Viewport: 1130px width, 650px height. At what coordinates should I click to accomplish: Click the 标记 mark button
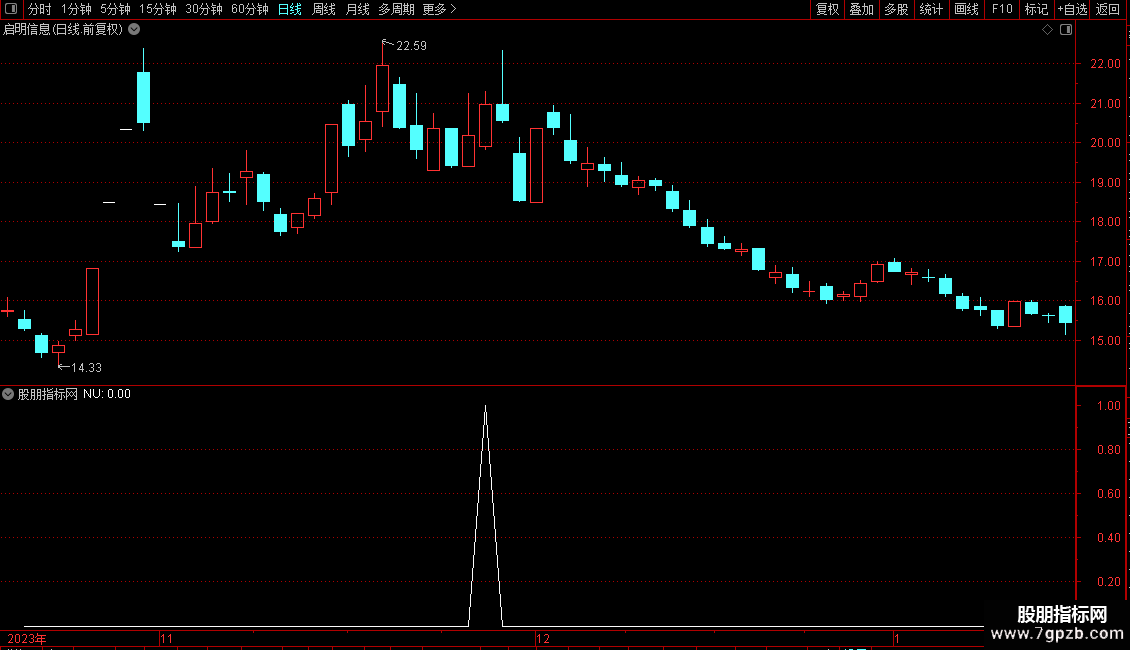[x=1036, y=9]
